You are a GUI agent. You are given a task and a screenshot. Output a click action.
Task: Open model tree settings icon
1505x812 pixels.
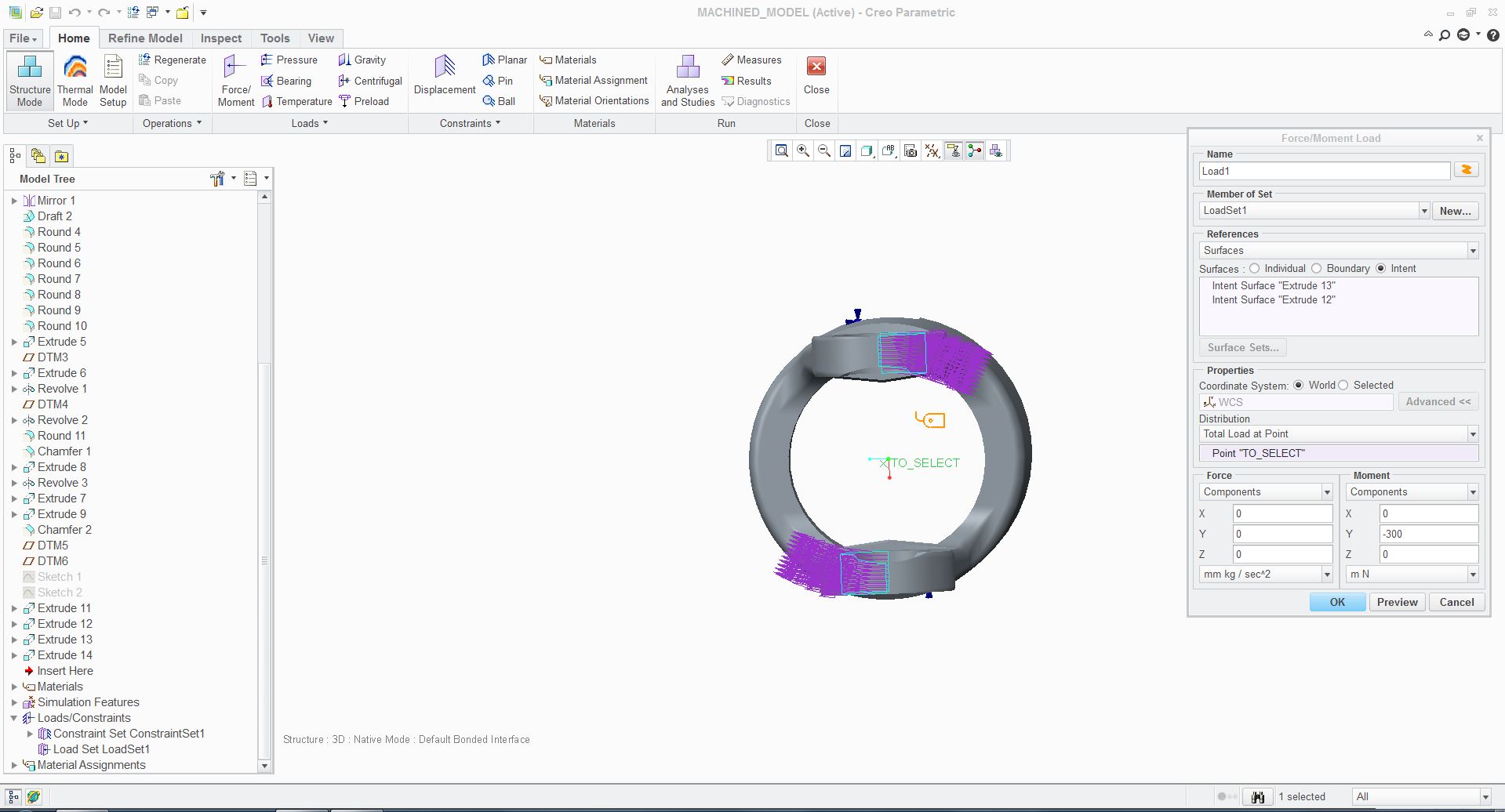pyautogui.click(x=217, y=179)
